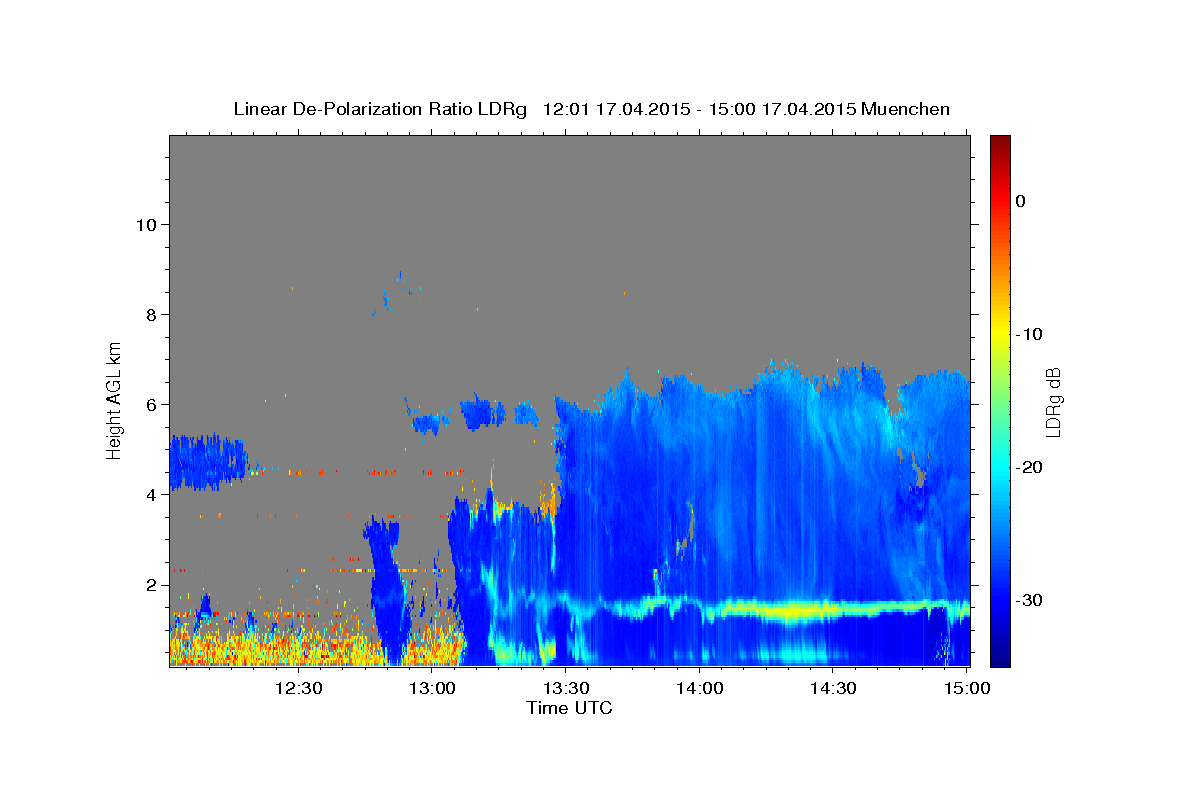
Task: Click the colorbar value "-20"
Action: pyautogui.click(x=1030, y=467)
